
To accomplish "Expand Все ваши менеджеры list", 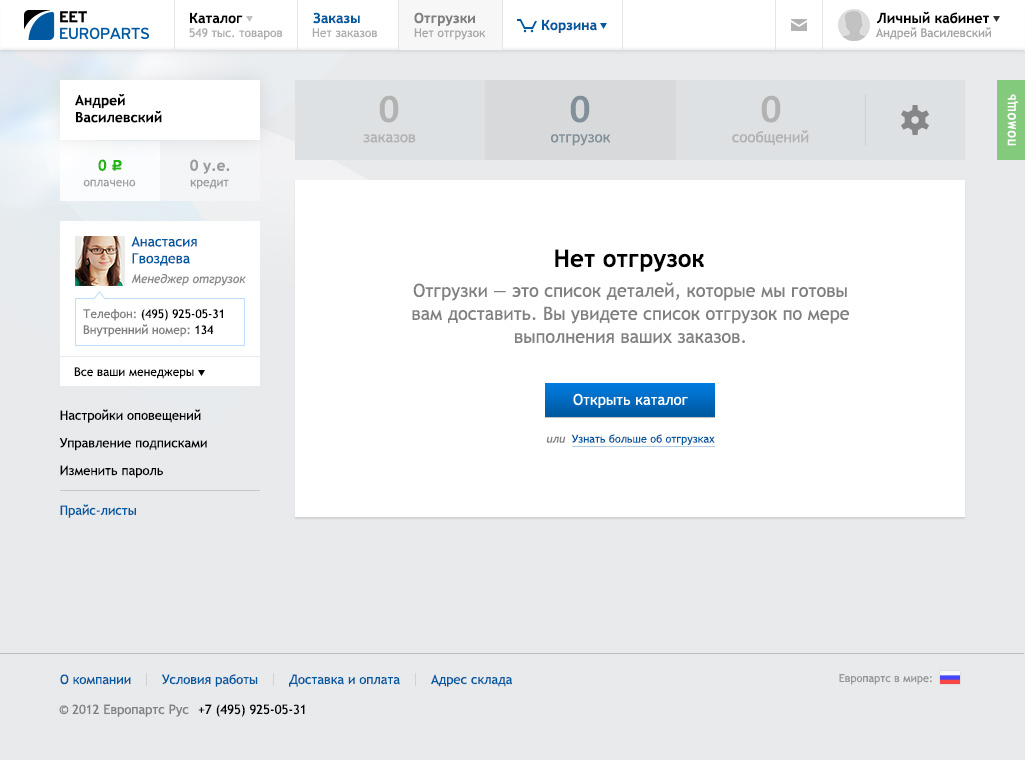I will pyautogui.click(x=139, y=372).
